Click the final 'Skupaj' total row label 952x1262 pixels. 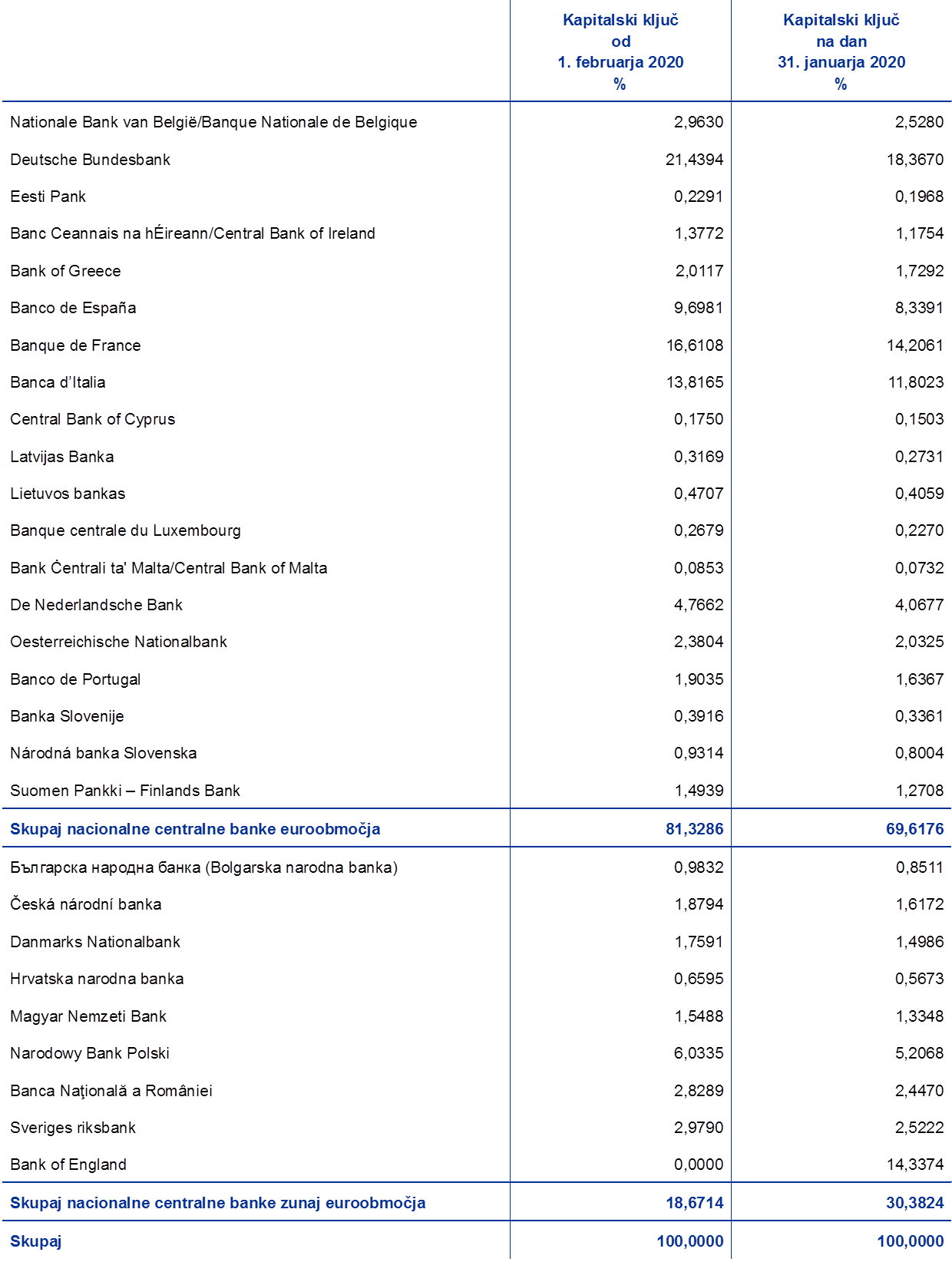(x=36, y=1241)
